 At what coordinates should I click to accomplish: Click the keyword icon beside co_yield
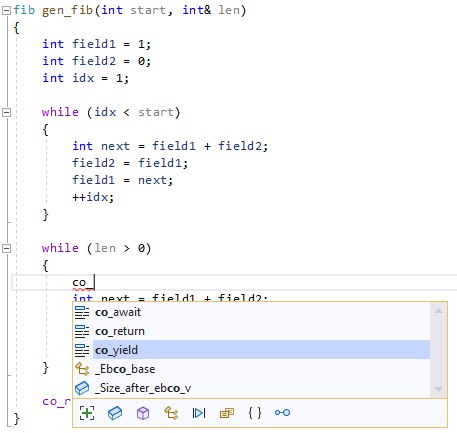pos(82,350)
